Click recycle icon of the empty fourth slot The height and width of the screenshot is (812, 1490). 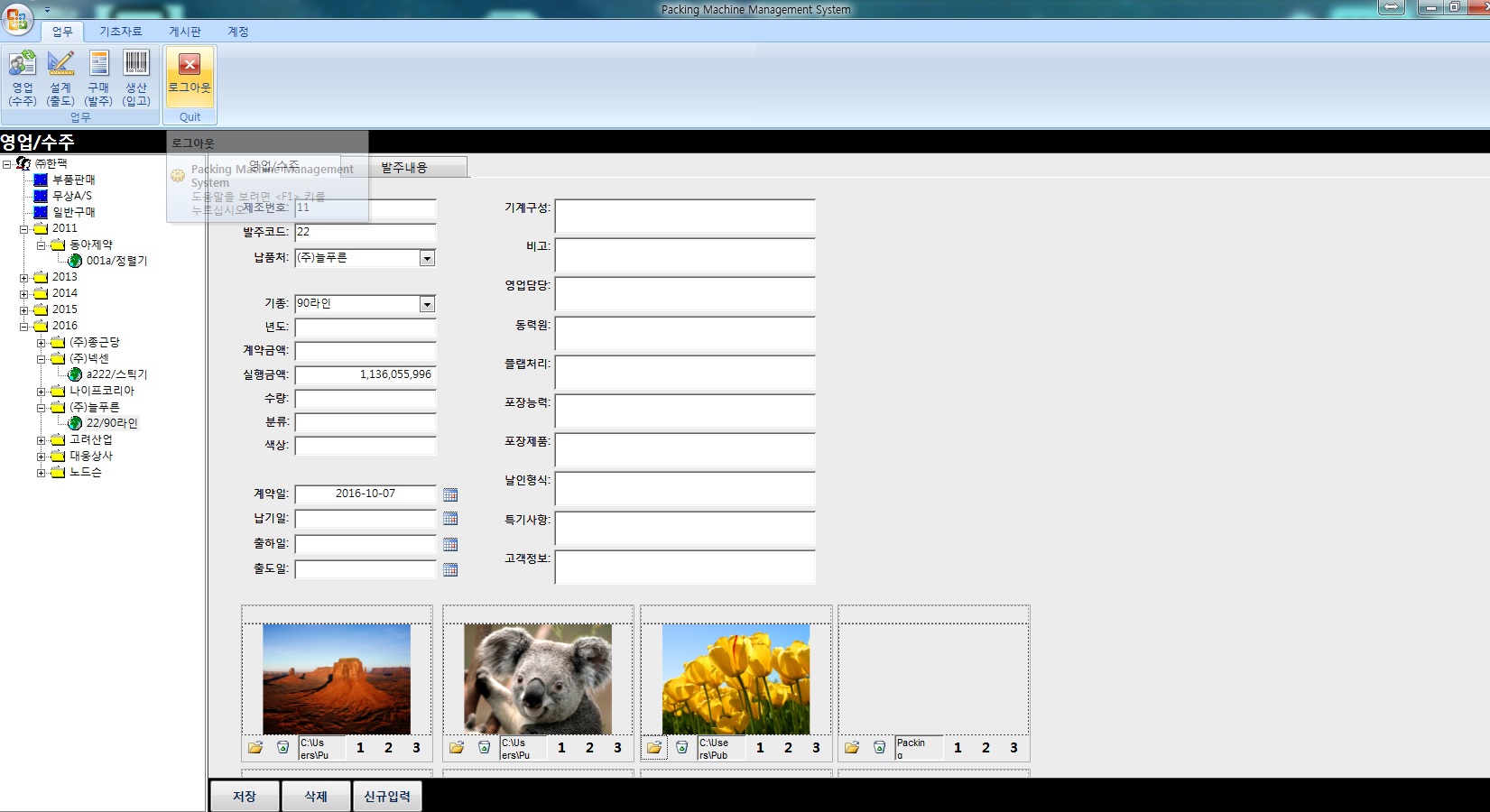tap(880, 748)
